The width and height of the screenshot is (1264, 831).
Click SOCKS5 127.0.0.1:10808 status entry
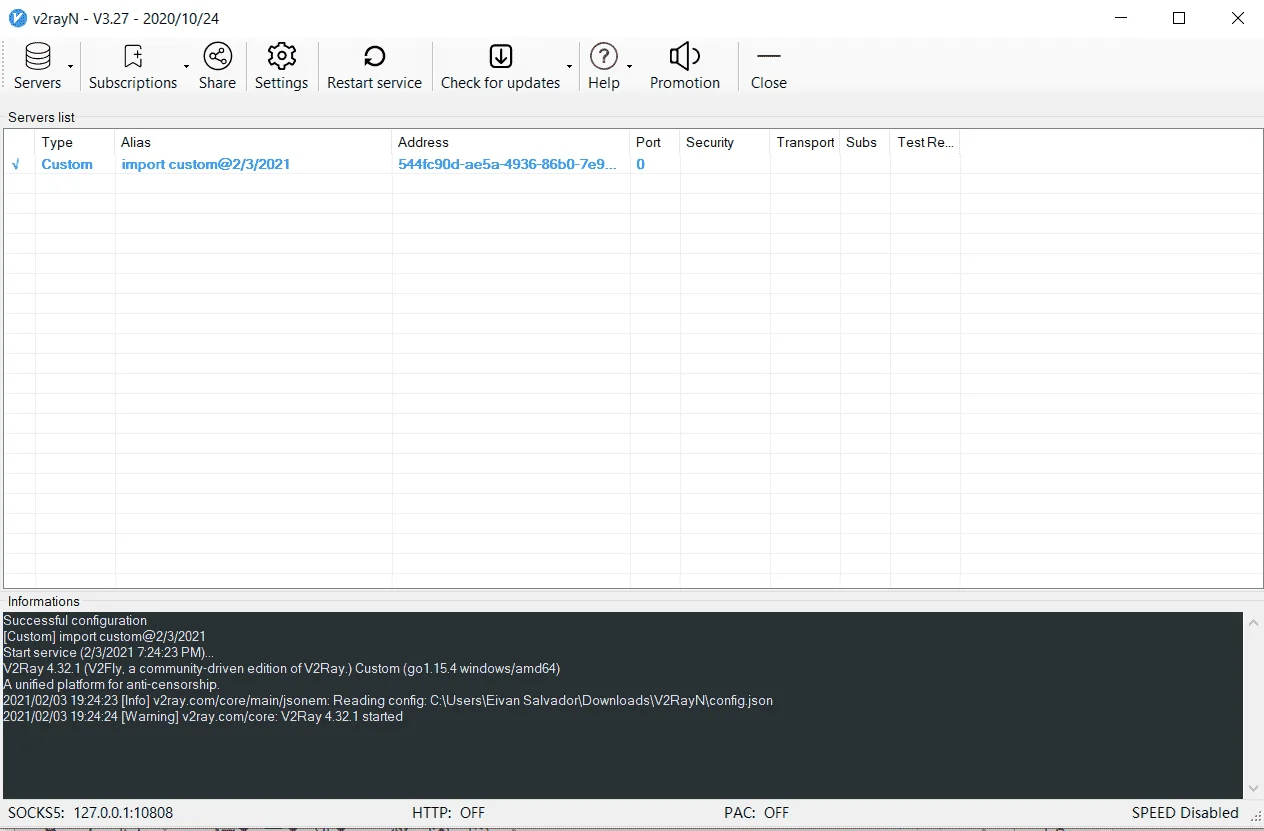click(x=90, y=813)
